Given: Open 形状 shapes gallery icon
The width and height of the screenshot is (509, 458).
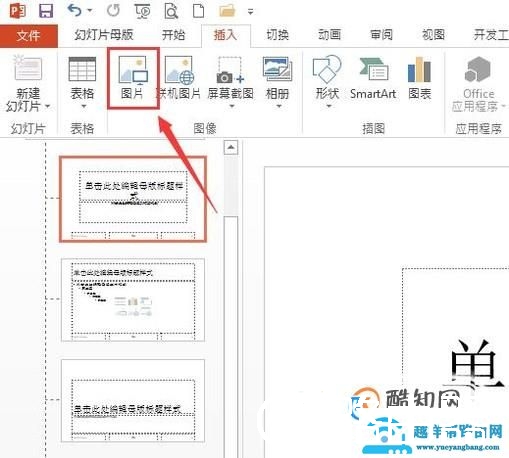Looking at the screenshot, I should pyautogui.click(x=327, y=69).
